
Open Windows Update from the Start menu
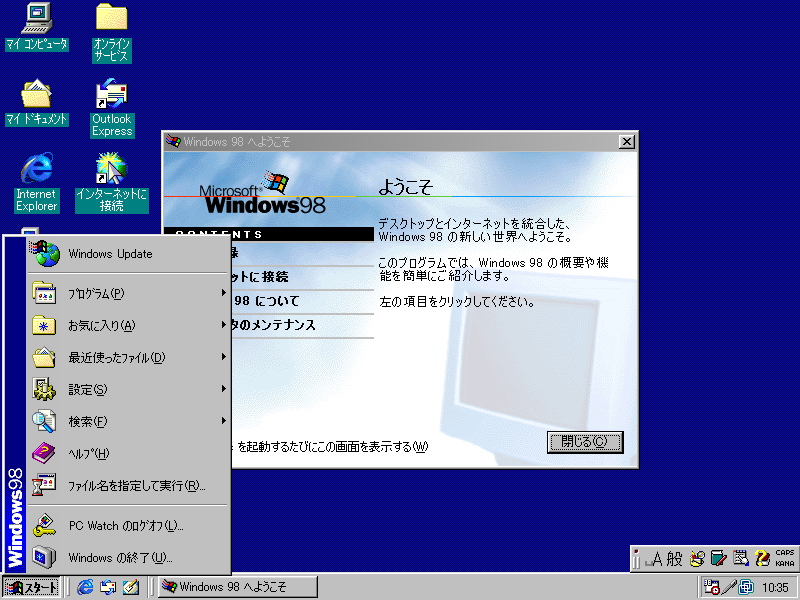click(x=127, y=254)
